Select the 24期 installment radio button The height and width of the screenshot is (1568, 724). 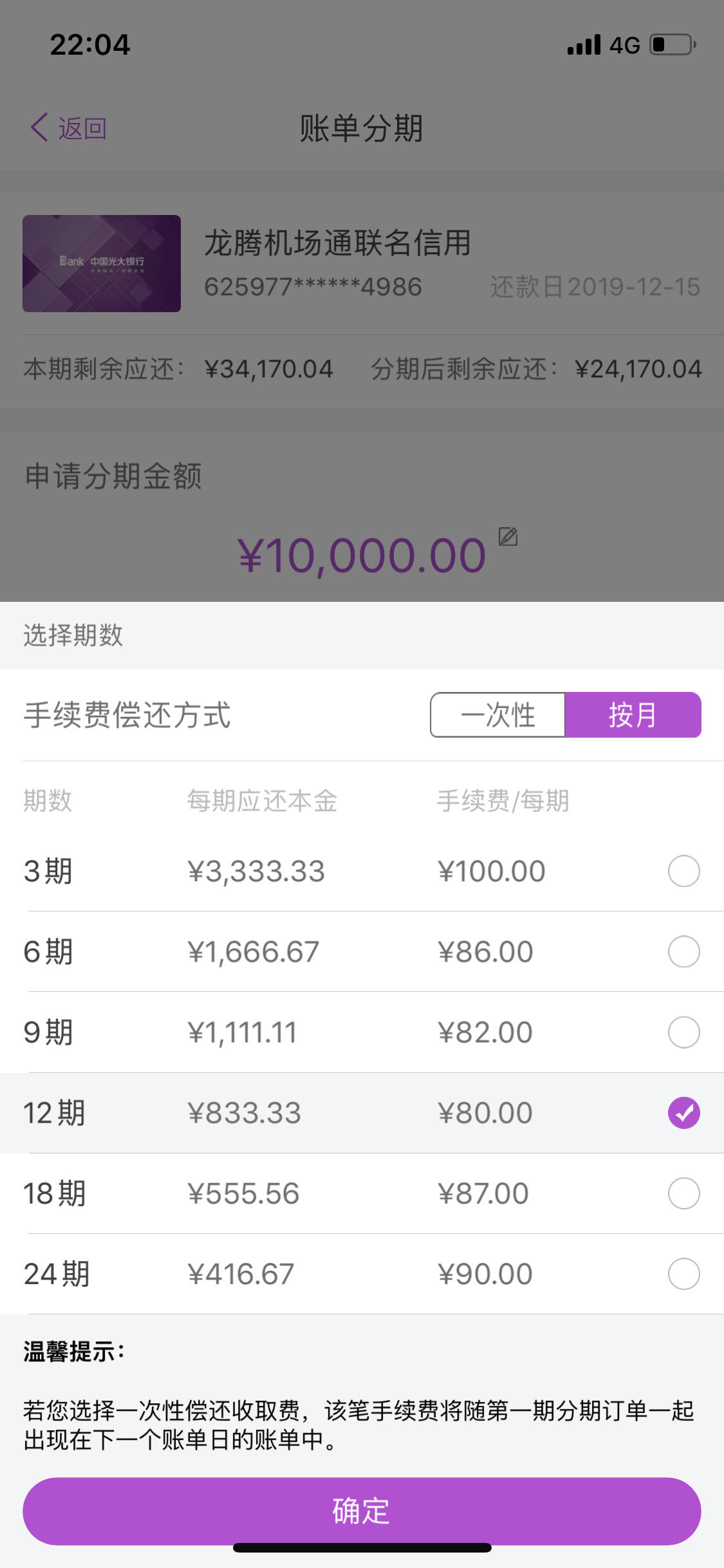(x=683, y=1274)
